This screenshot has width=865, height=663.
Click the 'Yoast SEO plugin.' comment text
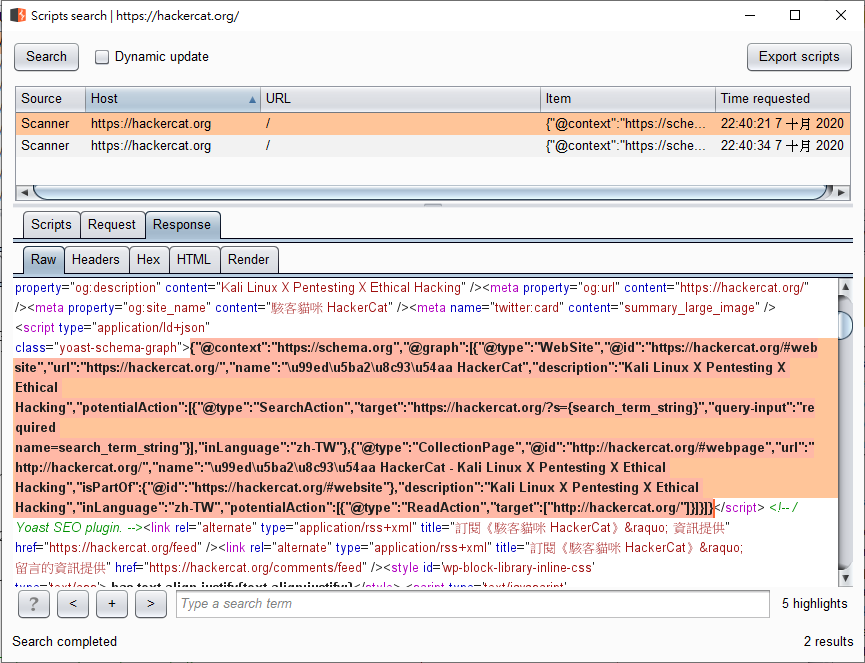click(x=69, y=528)
